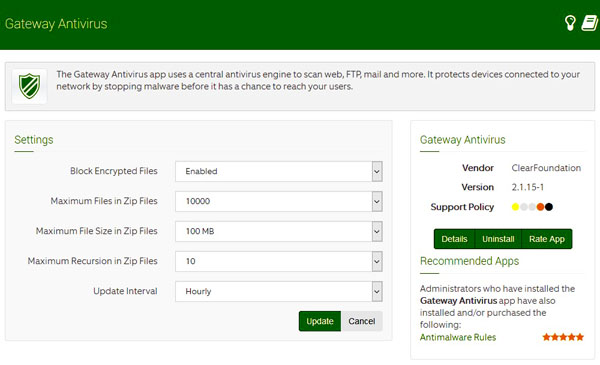Click the ClearFoundation vendor value
Viewport: 600px width, 365px height.
546,168
